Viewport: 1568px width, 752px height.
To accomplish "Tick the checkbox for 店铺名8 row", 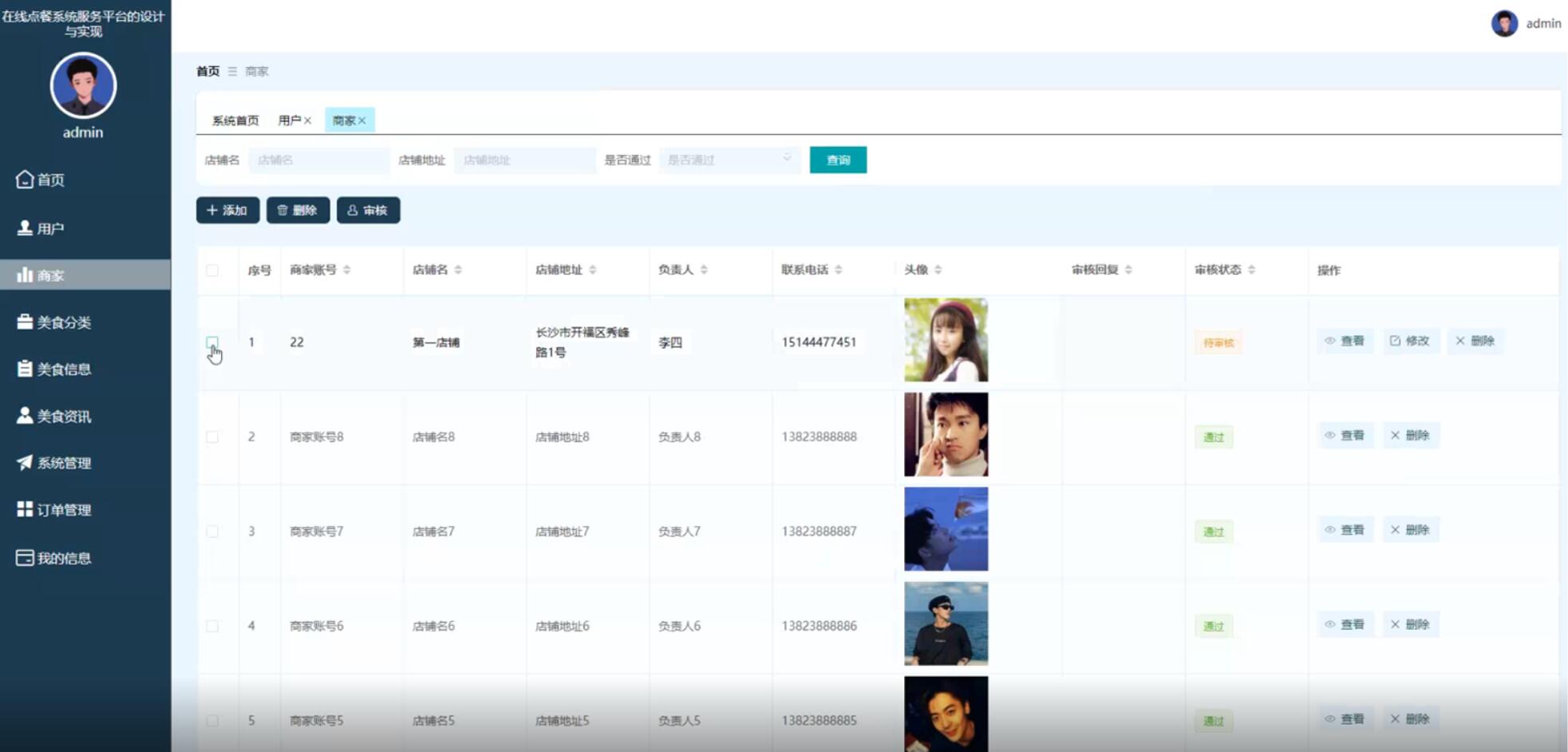I will click(x=212, y=437).
